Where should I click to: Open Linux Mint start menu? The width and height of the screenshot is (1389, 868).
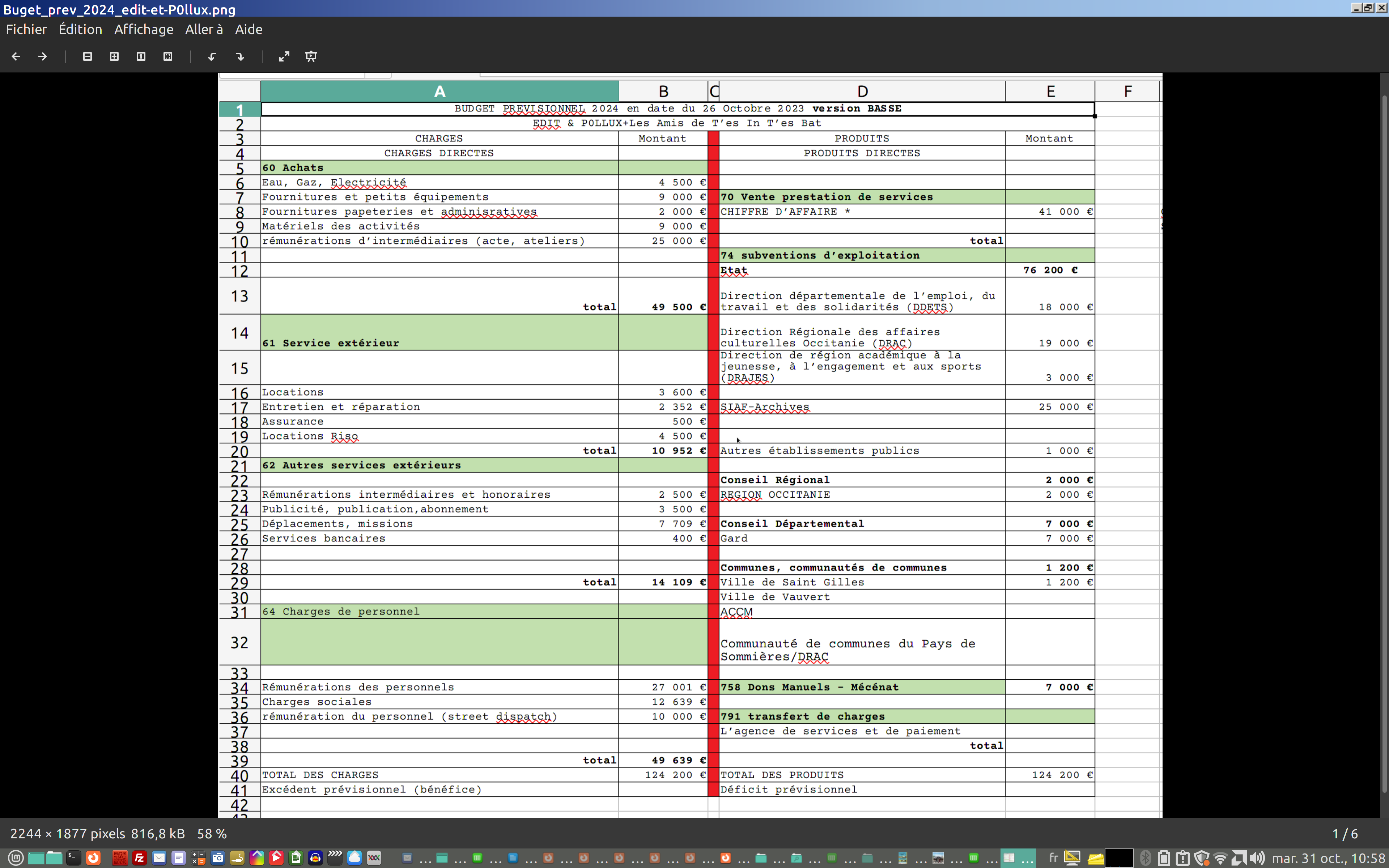pyautogui.click(x=16, y=858)
